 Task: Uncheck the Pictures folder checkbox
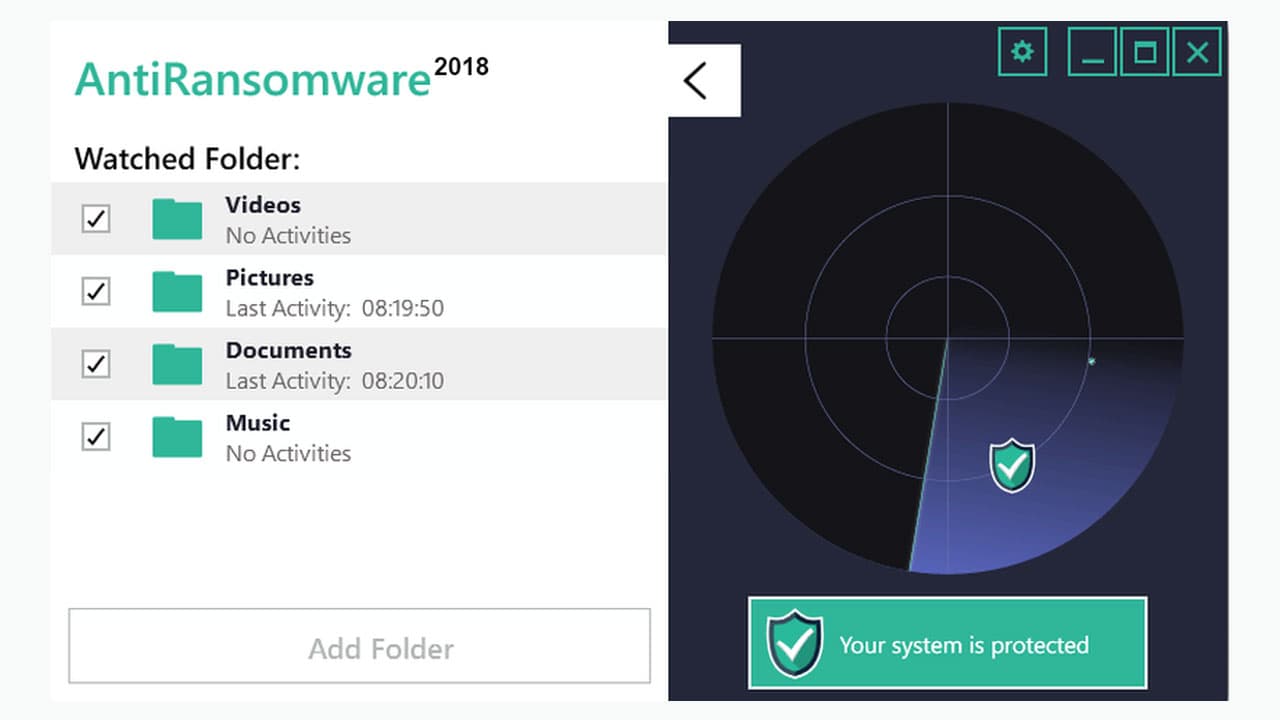click(96, 292)
